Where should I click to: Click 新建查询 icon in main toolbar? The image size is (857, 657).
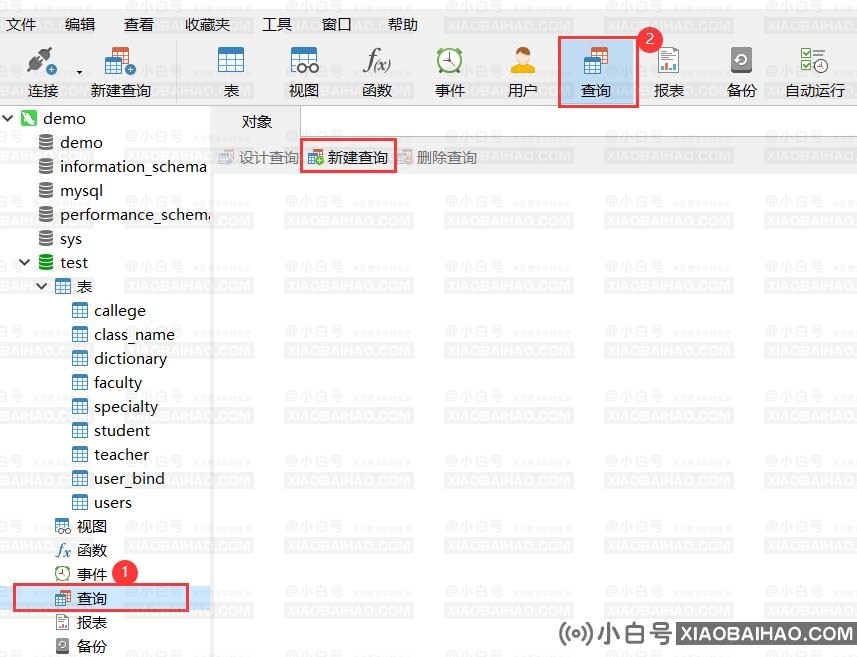point(120,72)
